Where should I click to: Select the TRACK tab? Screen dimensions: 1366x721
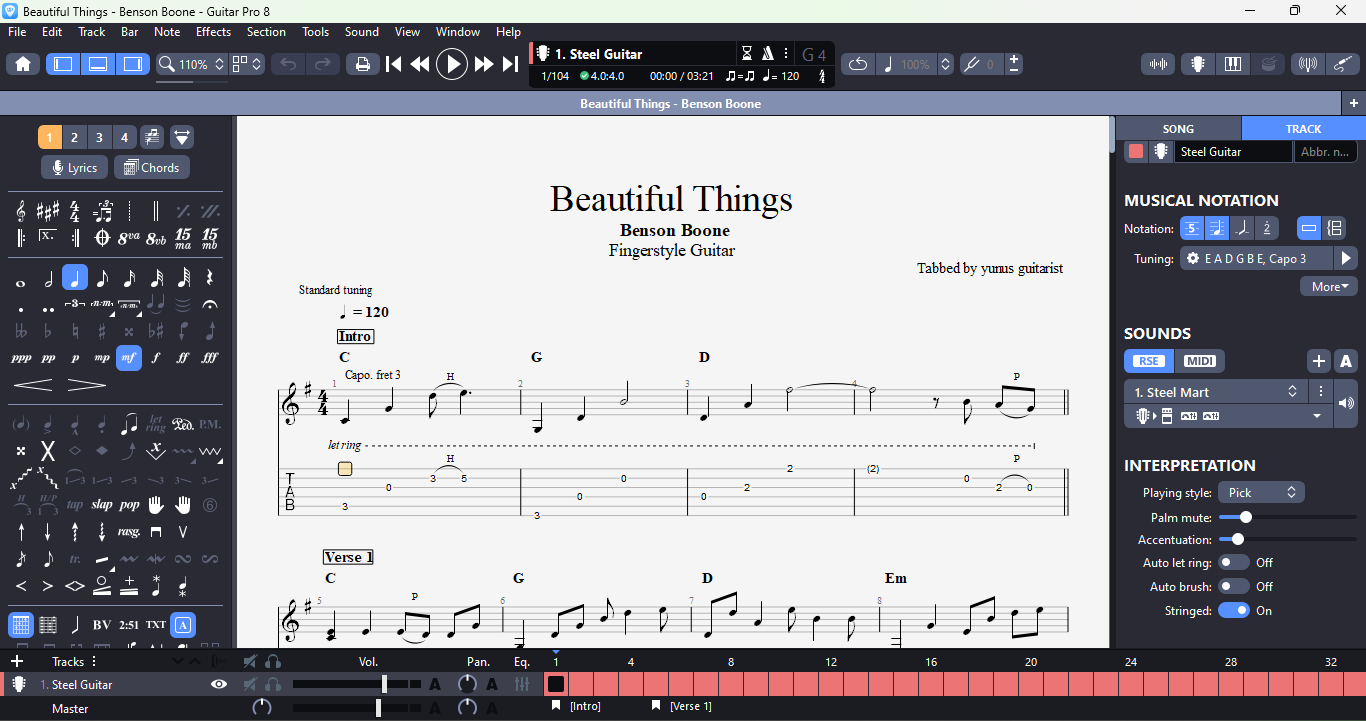[x=1303, y=129]
